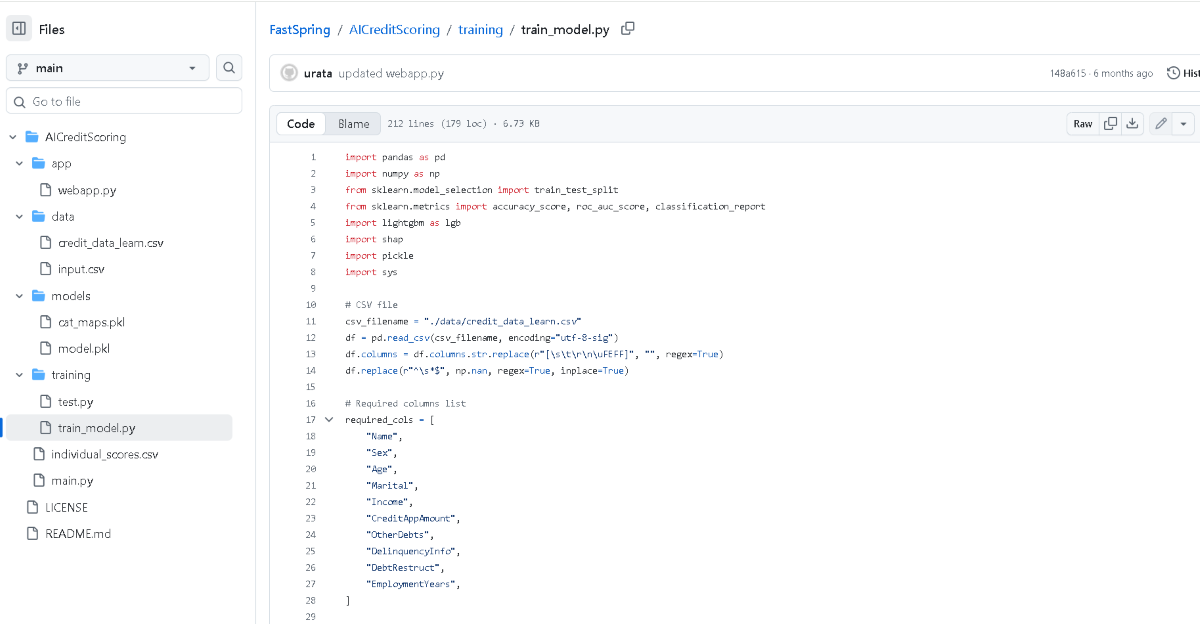
Task: Copy path icon next to train_model.py
Action: 628,29
